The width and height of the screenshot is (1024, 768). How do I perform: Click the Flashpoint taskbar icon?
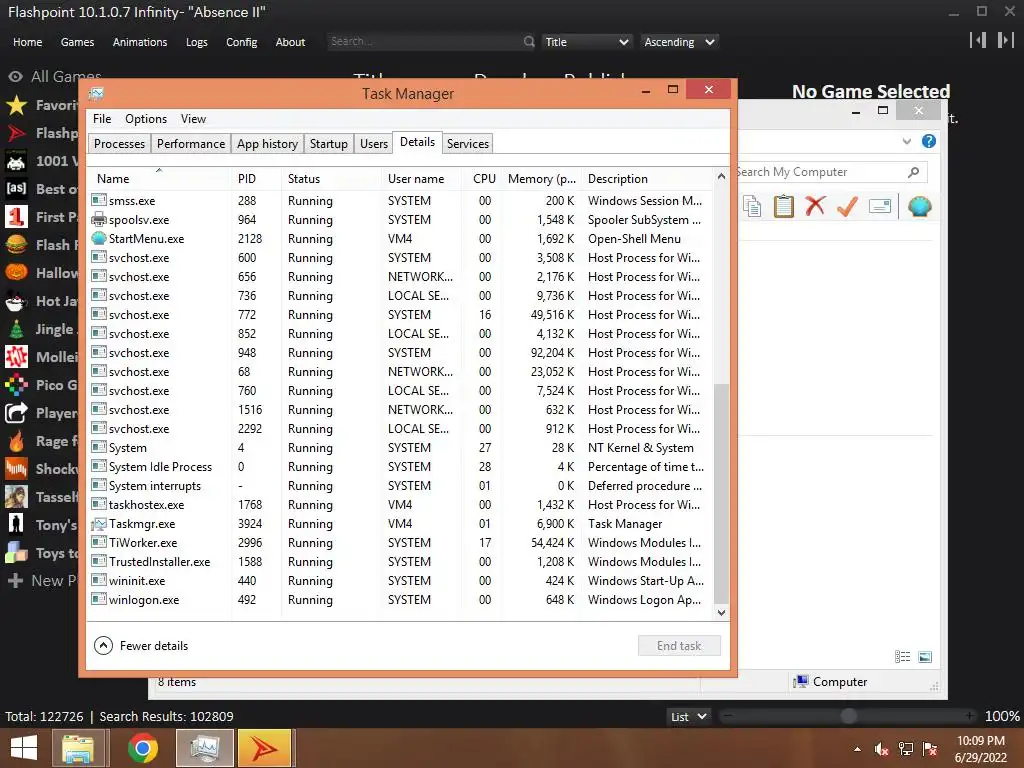click(265, 748)
